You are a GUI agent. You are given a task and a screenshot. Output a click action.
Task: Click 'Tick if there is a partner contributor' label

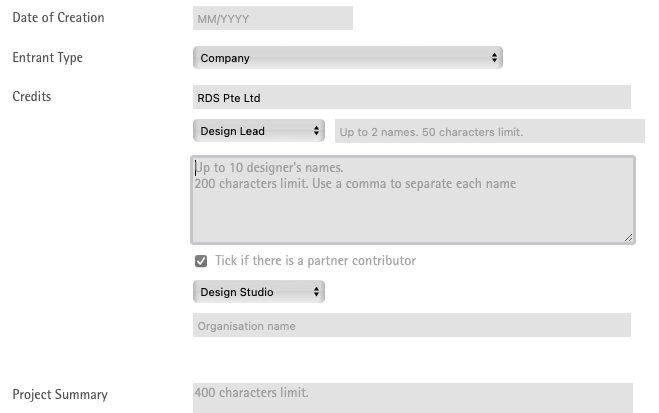[315, 261]
